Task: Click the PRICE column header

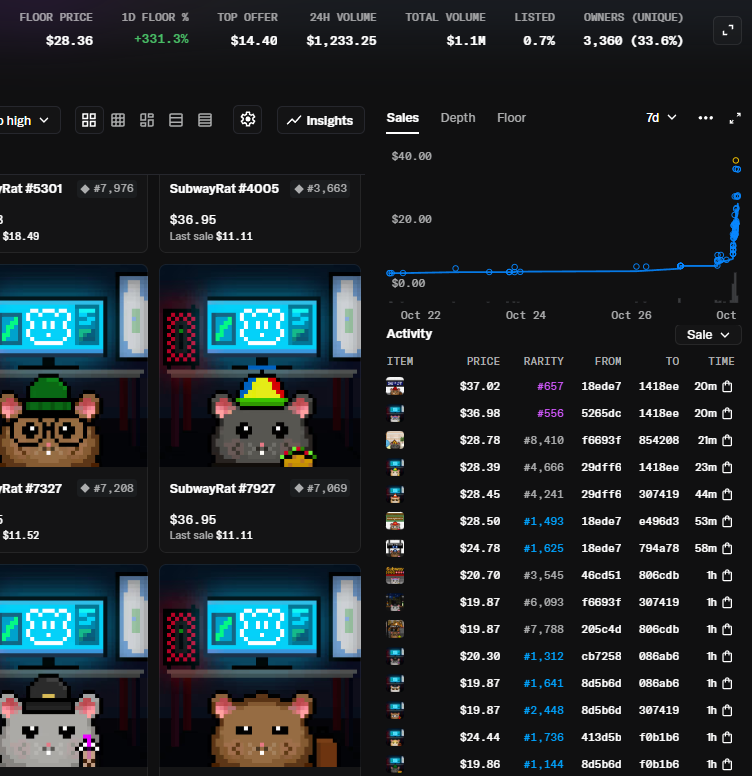Action: 483,361
